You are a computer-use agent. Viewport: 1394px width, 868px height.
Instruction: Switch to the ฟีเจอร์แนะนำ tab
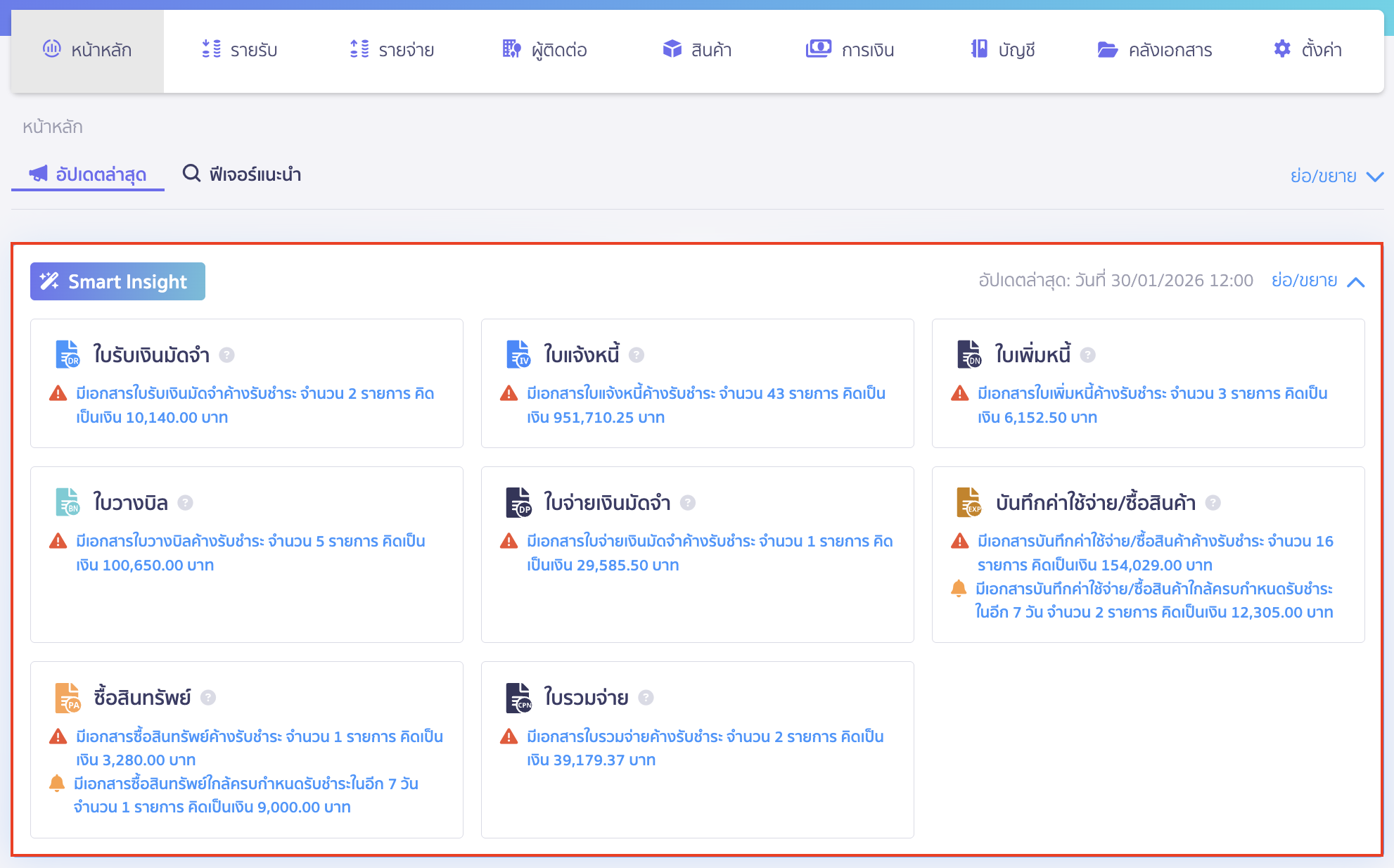[x=242, y=174]
